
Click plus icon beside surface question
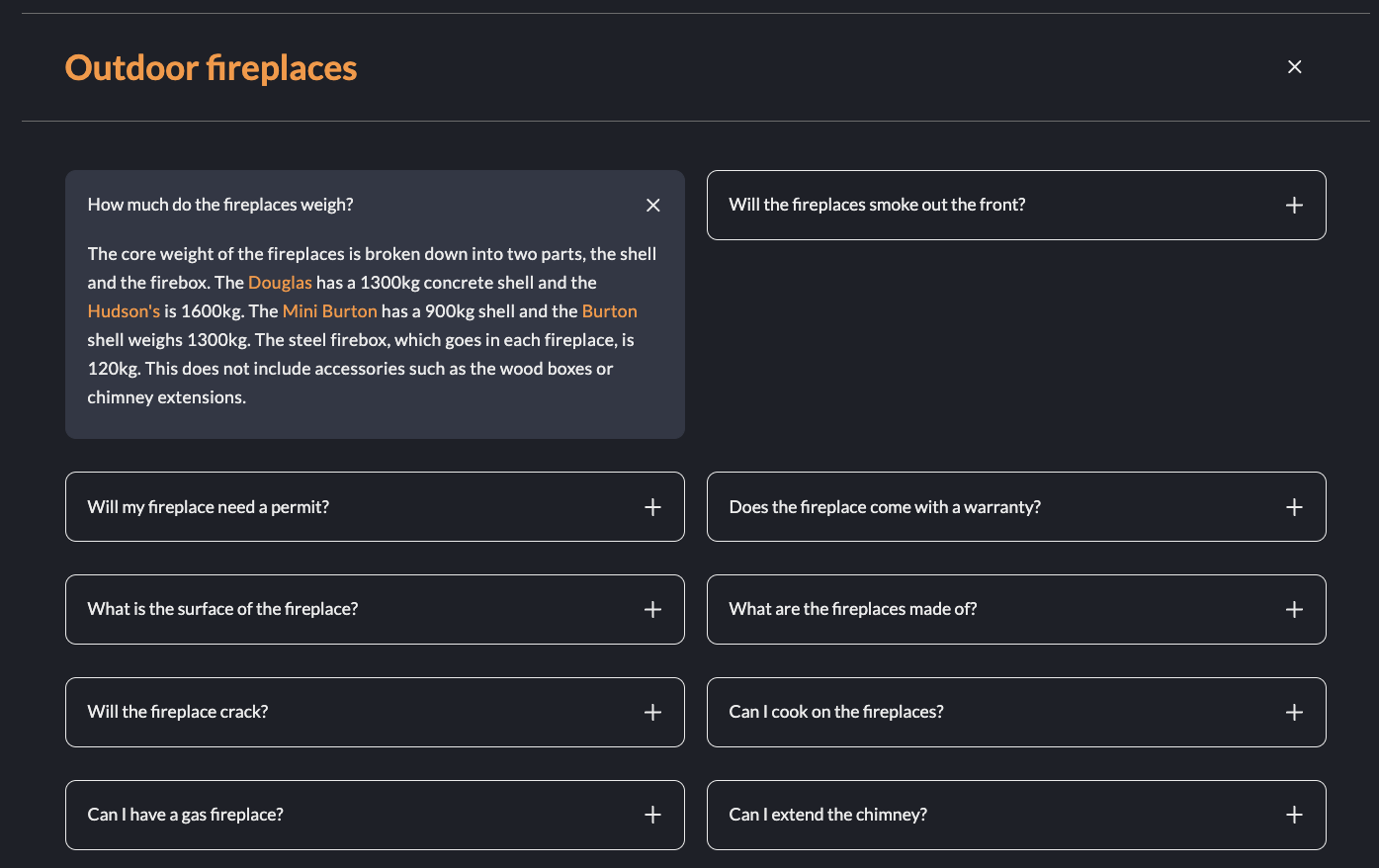point(652,610)
